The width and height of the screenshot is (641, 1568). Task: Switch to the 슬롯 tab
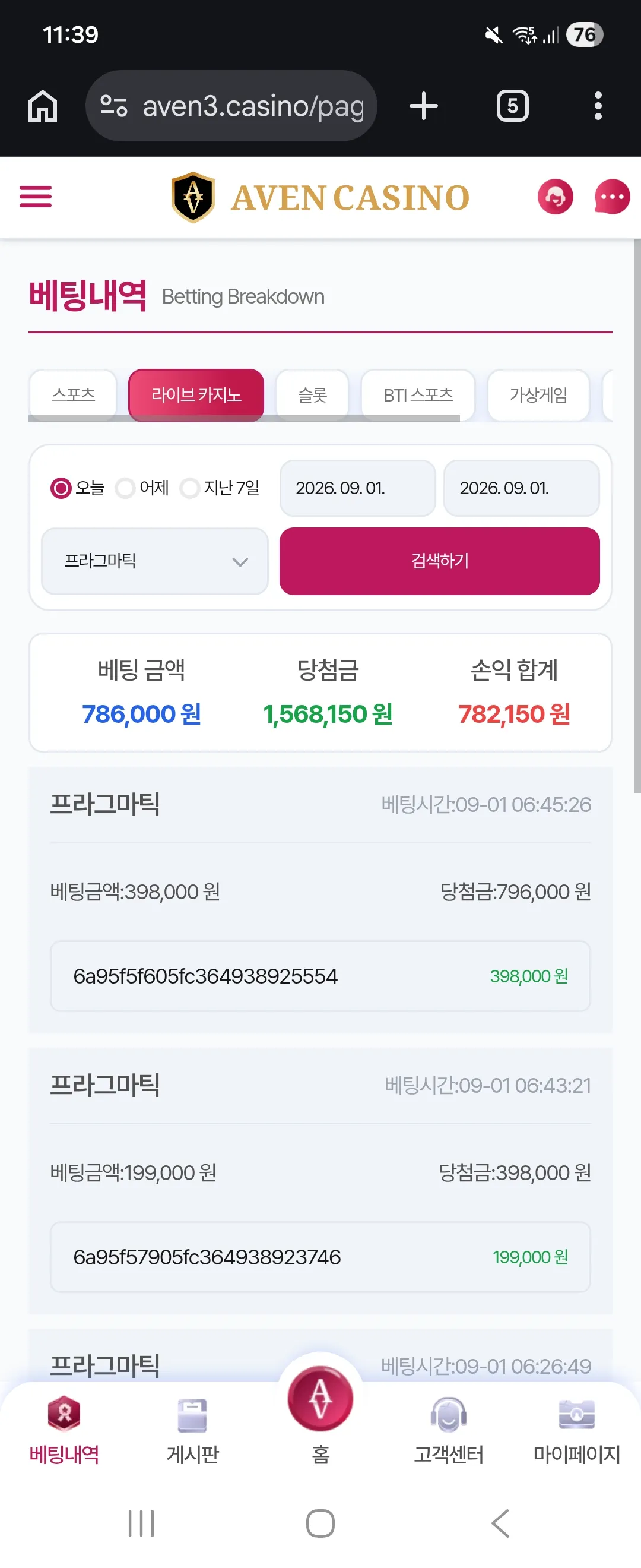click(x=313, y=395)
